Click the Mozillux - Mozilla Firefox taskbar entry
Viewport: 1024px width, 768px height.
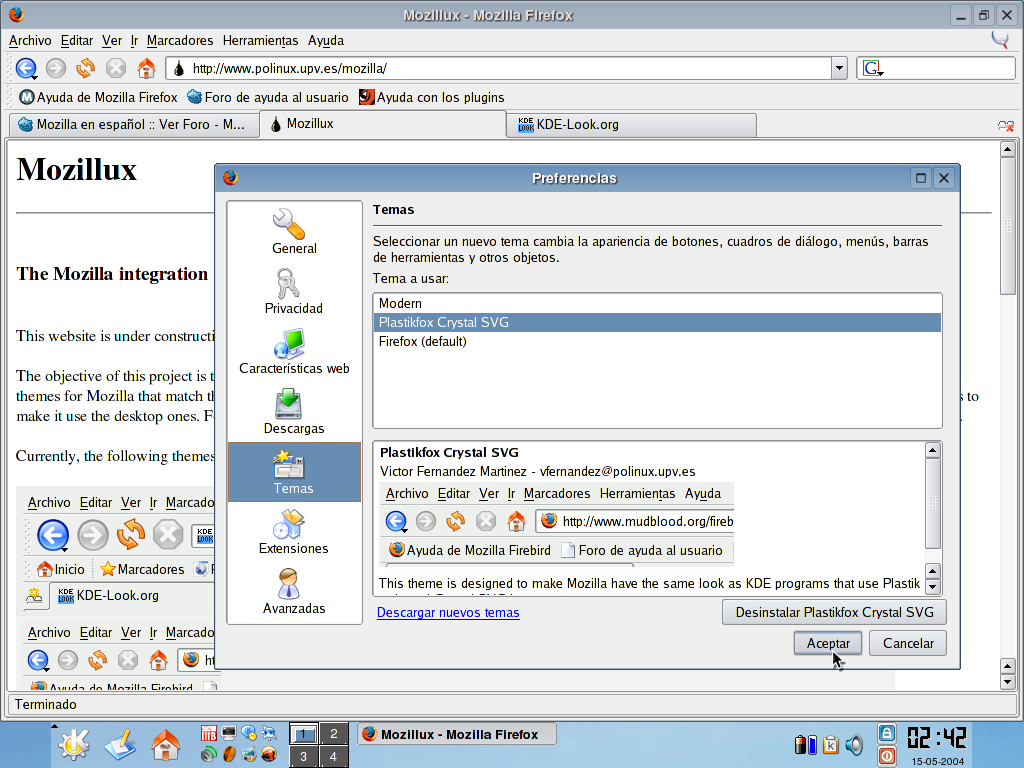coord(456,734)
